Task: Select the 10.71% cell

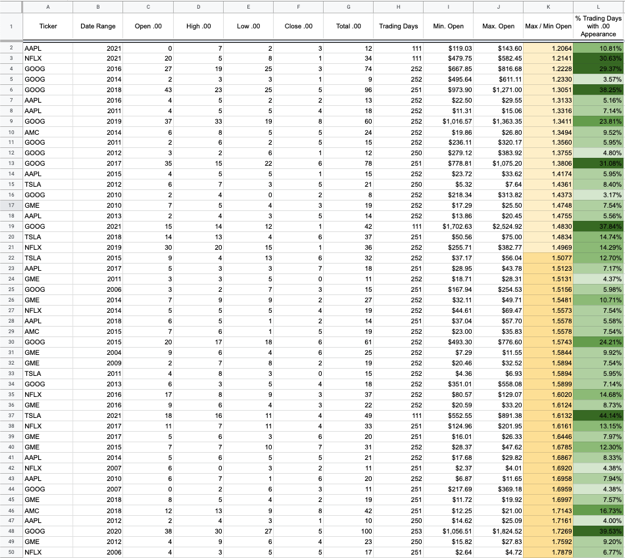Action: (598, 300)
